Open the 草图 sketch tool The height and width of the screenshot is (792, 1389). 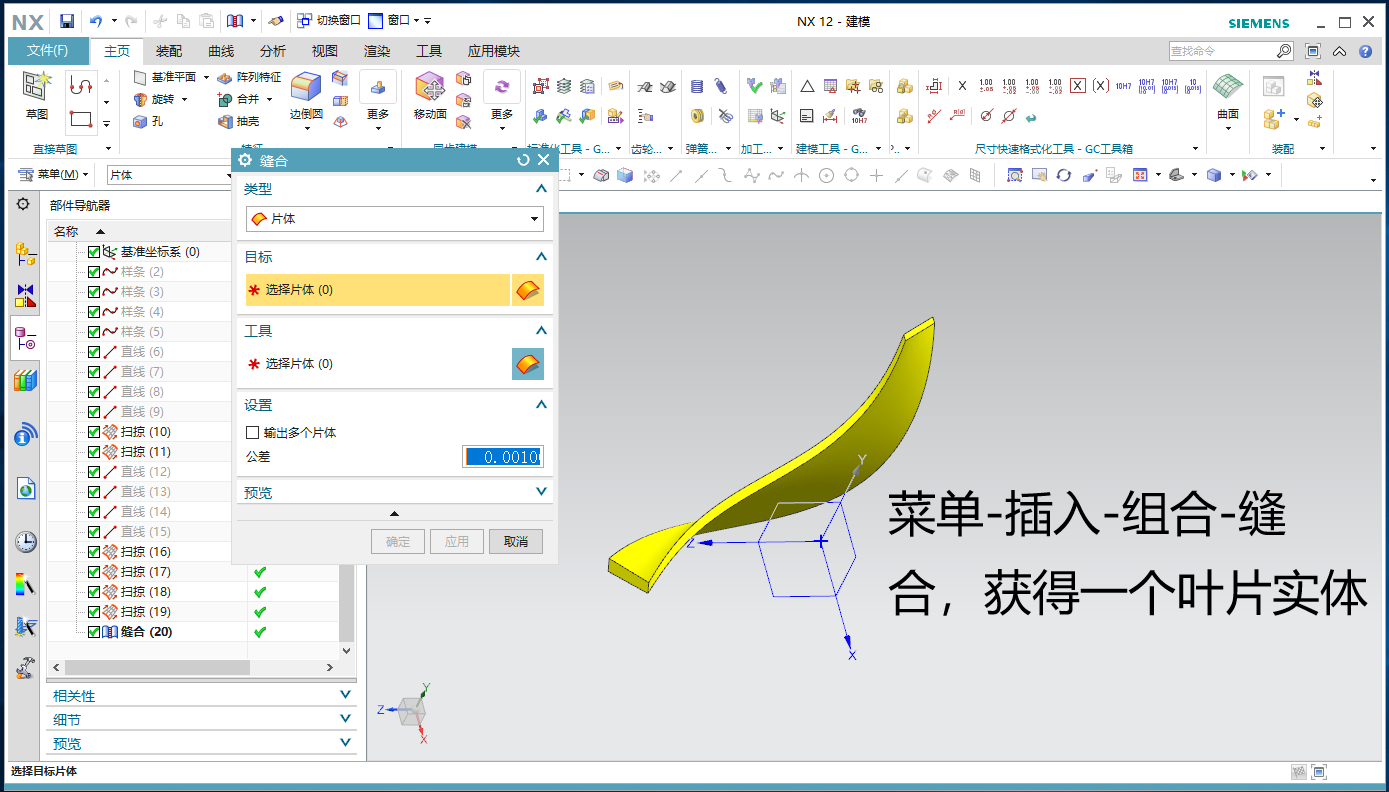pyautogui.click(x=37, y=97)
